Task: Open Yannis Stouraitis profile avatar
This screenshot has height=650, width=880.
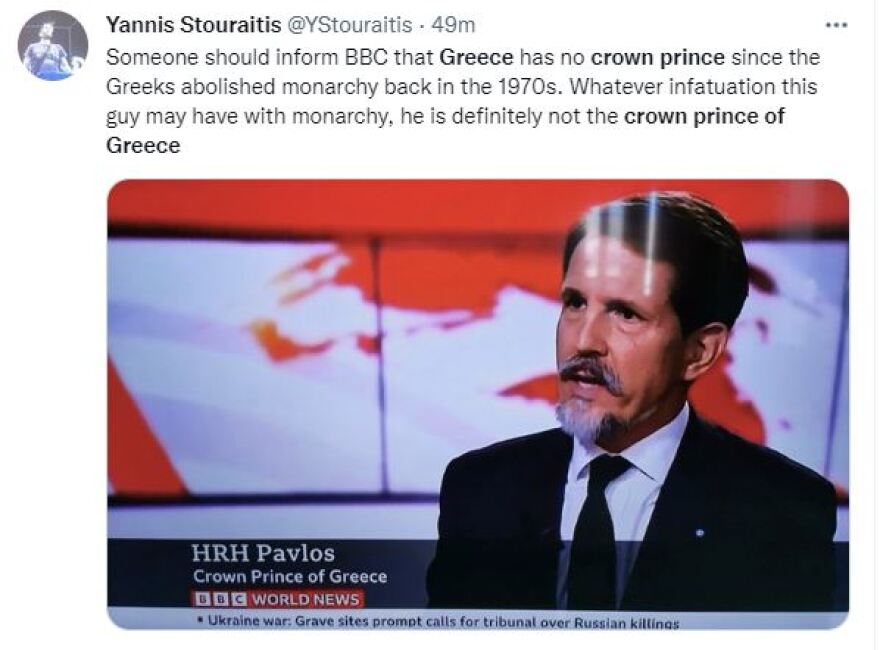Action: (x=52, y=45)
